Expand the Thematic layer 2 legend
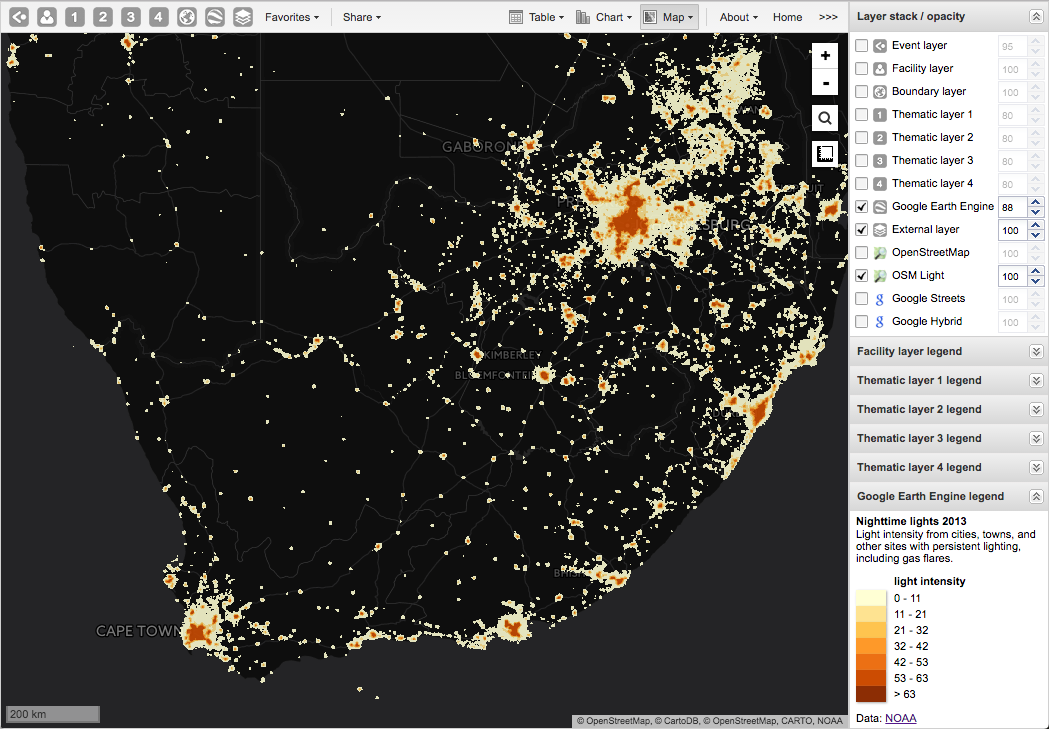The width and height of the screenshot is (1049, 729). (1036, 409)
